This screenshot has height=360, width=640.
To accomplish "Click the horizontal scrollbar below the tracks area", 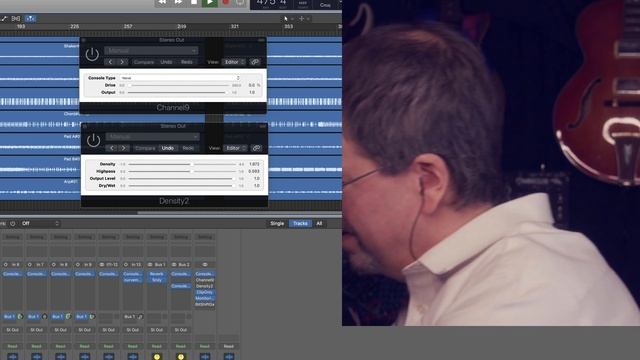I will (239, 213).
